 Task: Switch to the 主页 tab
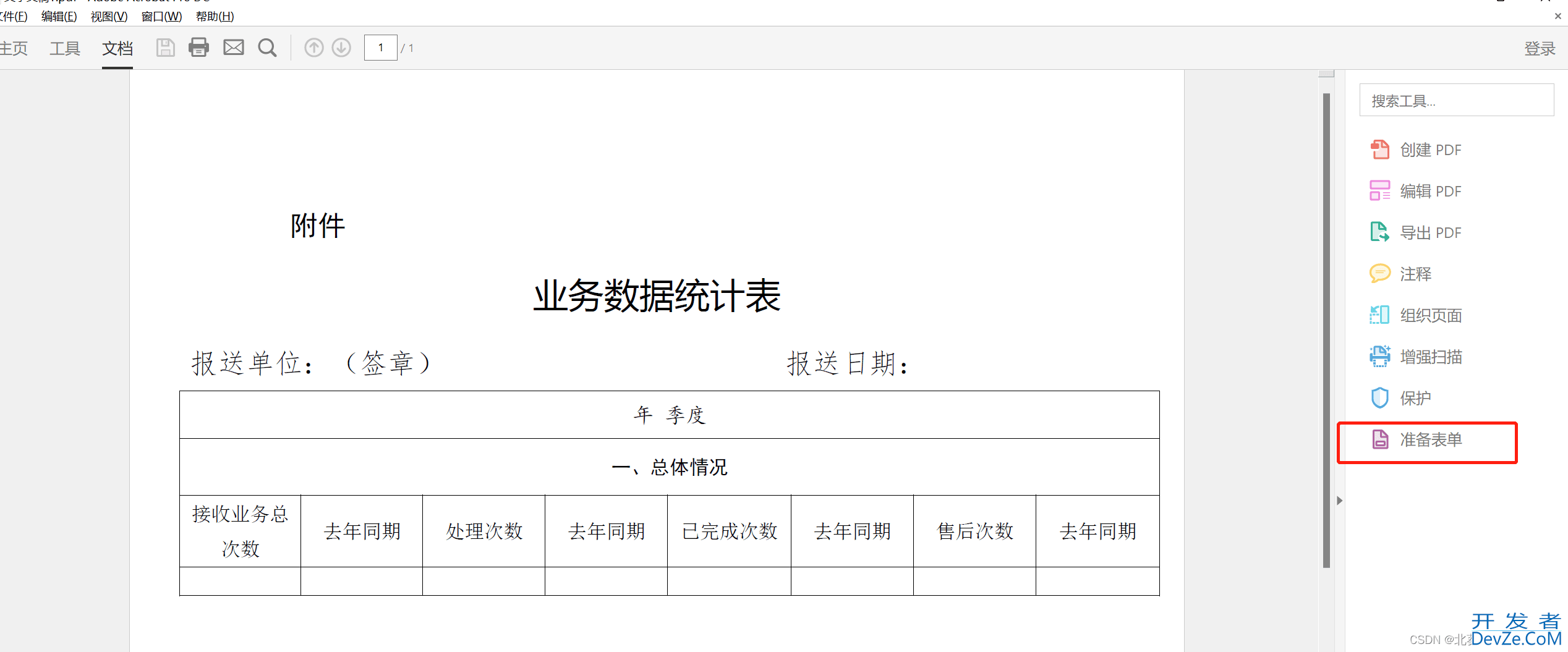[14, 48]
